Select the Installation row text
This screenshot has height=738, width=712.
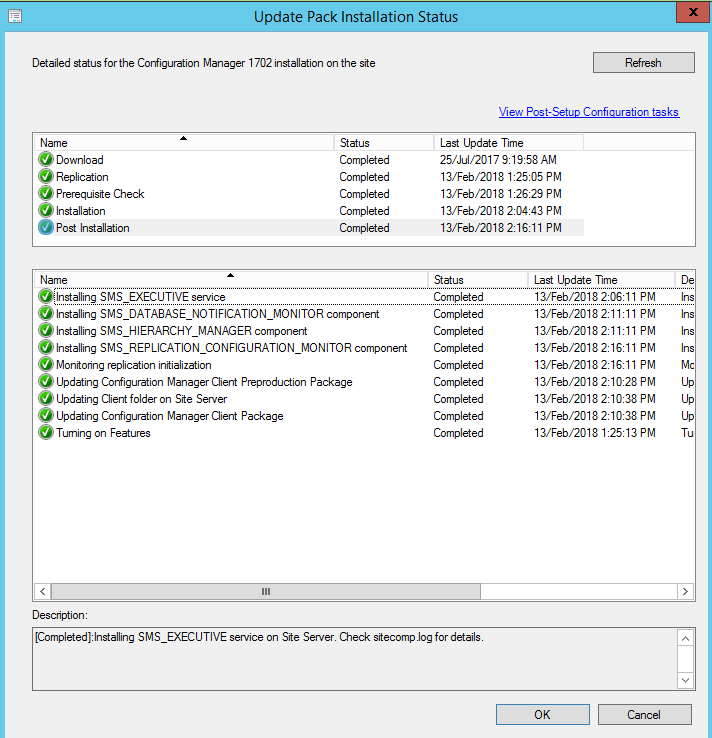80,211
